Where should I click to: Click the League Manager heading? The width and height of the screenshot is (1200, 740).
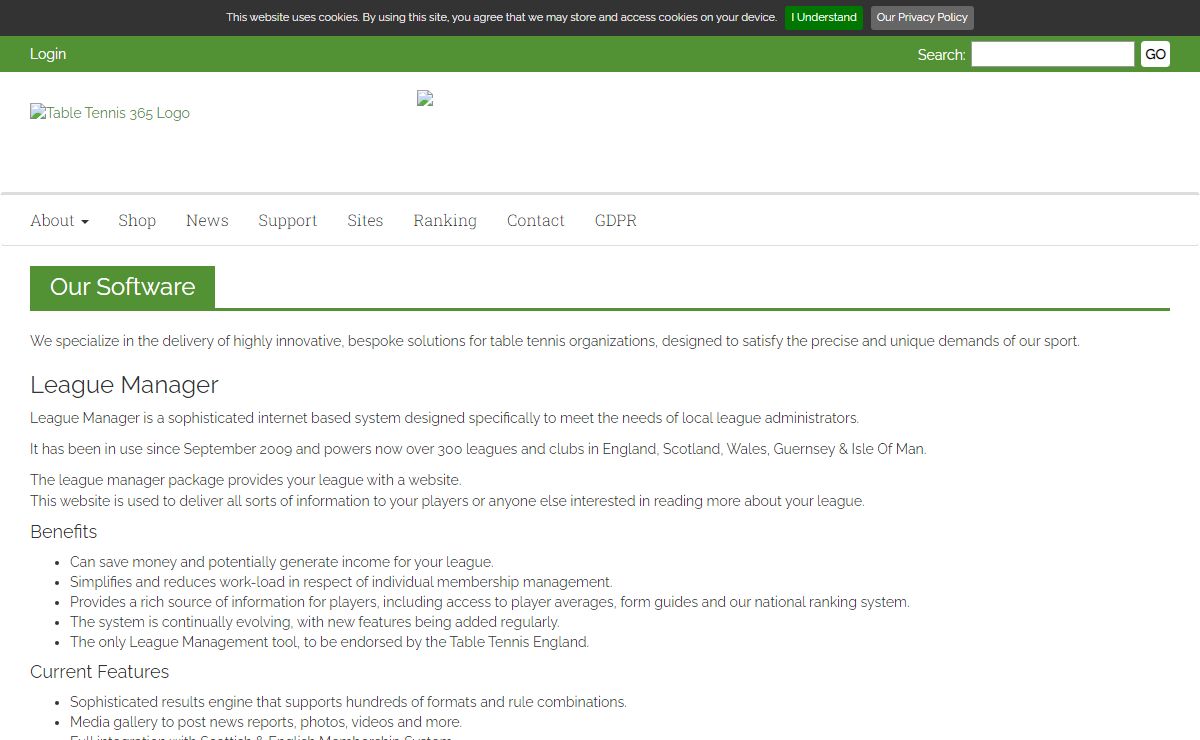pyautogui.click(x=124, y=385)
